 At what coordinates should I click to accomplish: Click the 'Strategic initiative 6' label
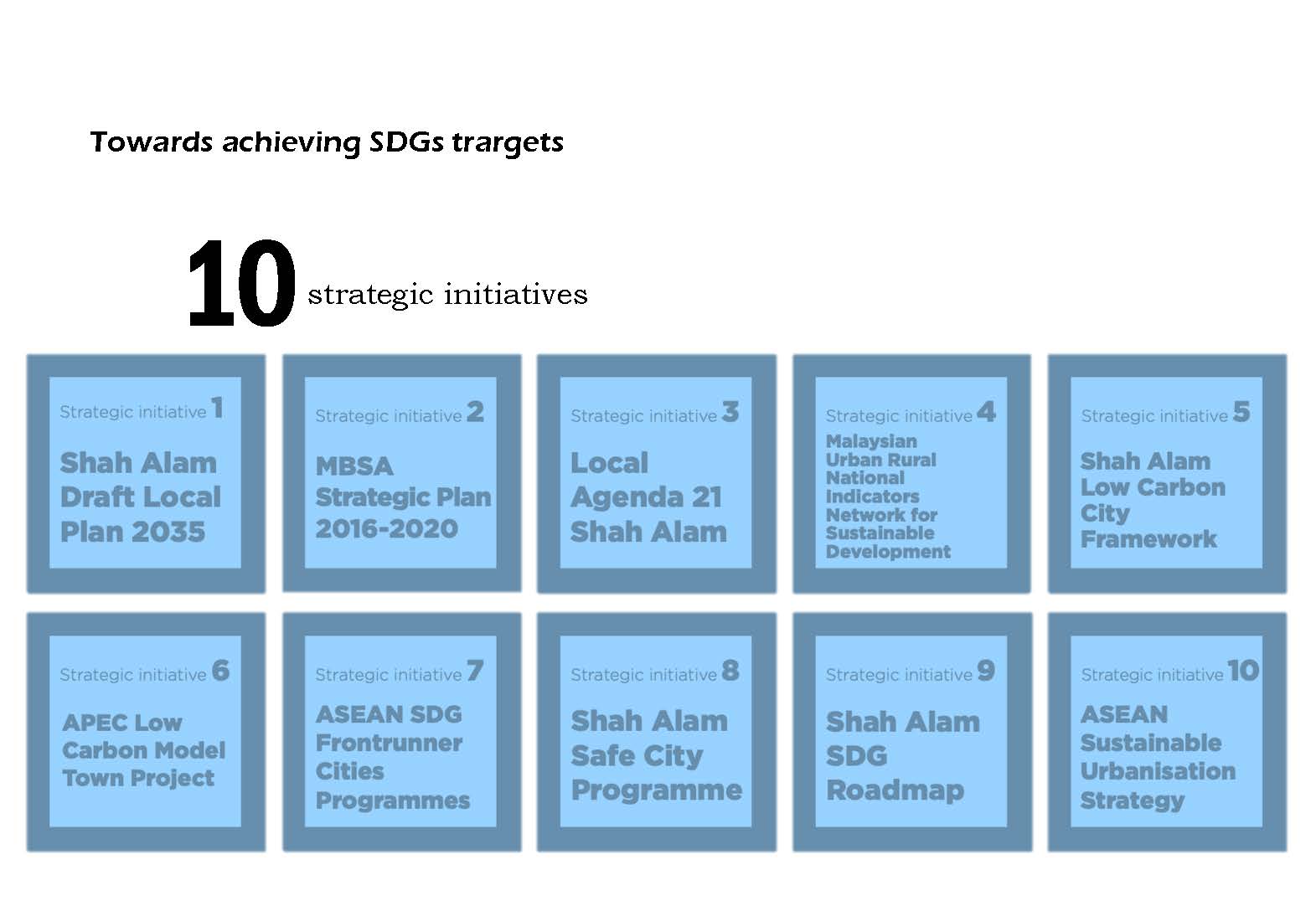pos(144,672)
